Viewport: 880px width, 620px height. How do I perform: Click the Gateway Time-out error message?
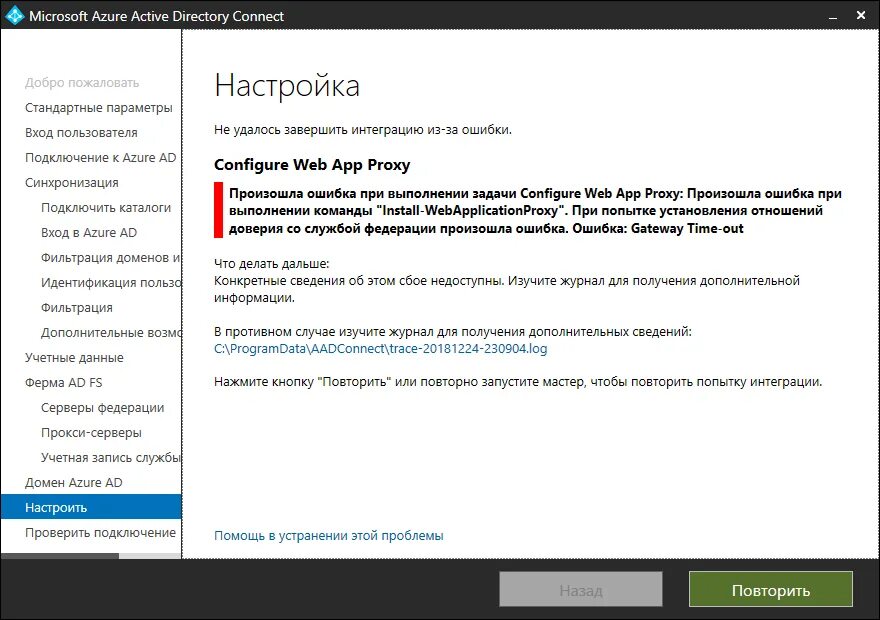click(x=535, y=210)
